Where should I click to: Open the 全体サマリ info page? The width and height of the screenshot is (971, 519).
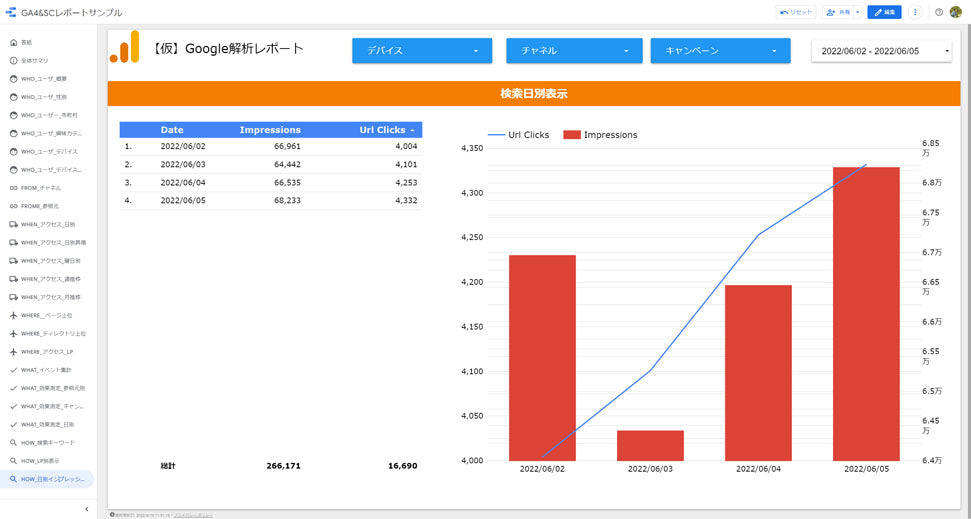(x=35, y=60)
